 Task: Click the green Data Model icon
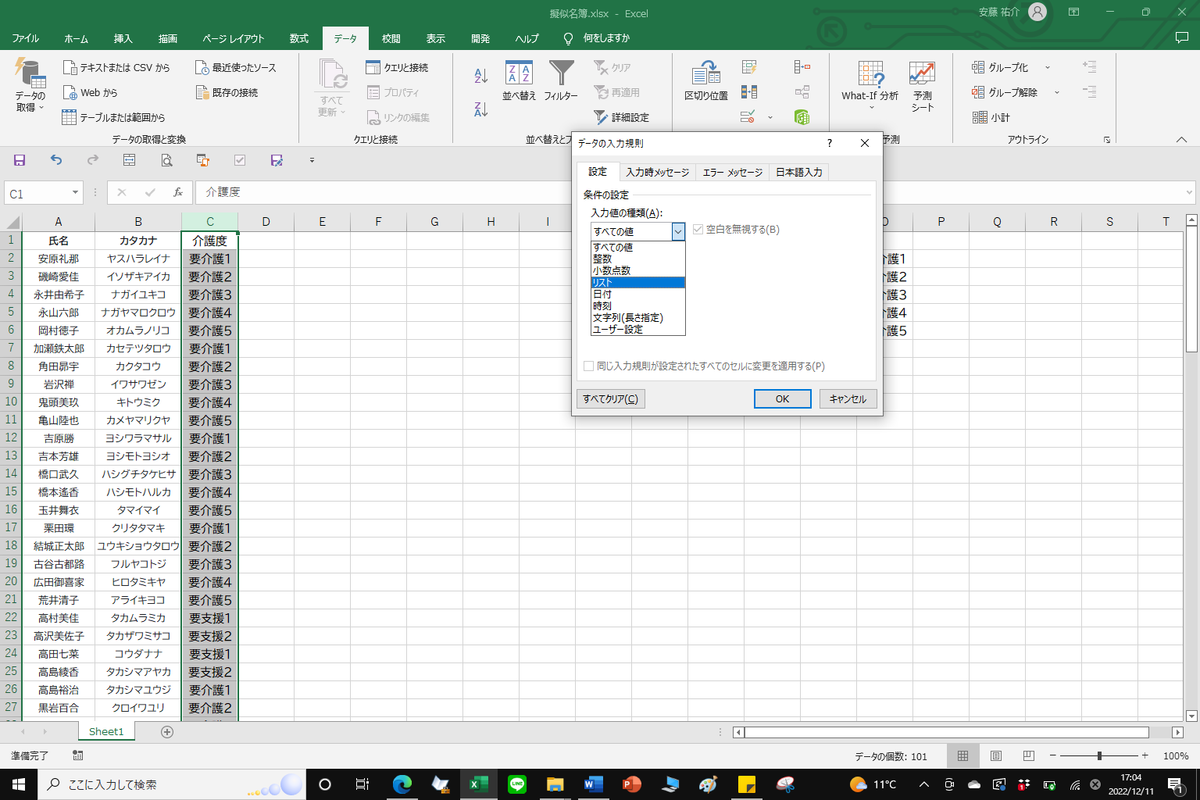(x=801, y=117)
